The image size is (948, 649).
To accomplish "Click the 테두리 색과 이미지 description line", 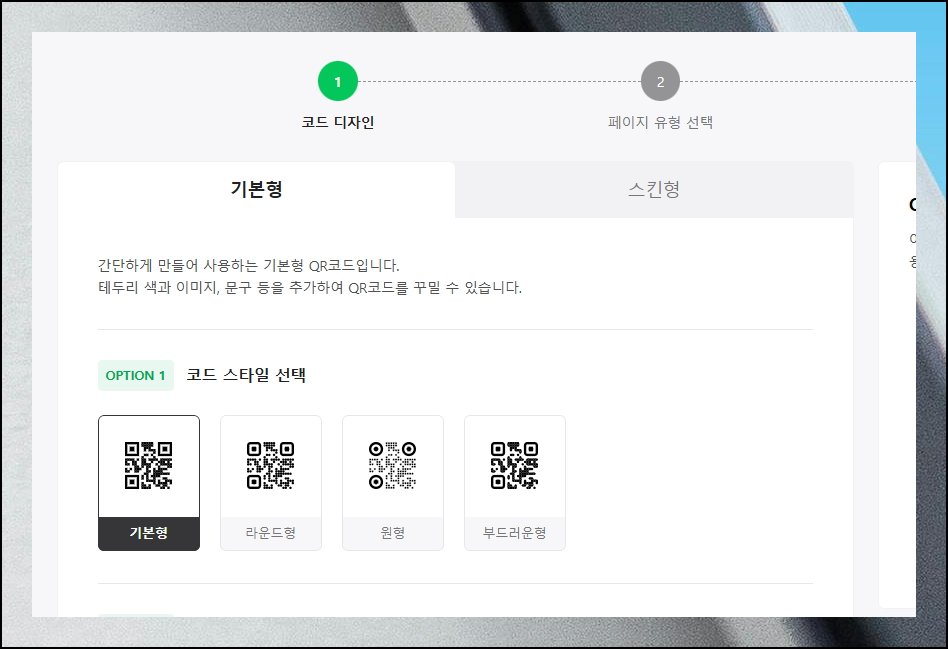I will pos(310,287).
